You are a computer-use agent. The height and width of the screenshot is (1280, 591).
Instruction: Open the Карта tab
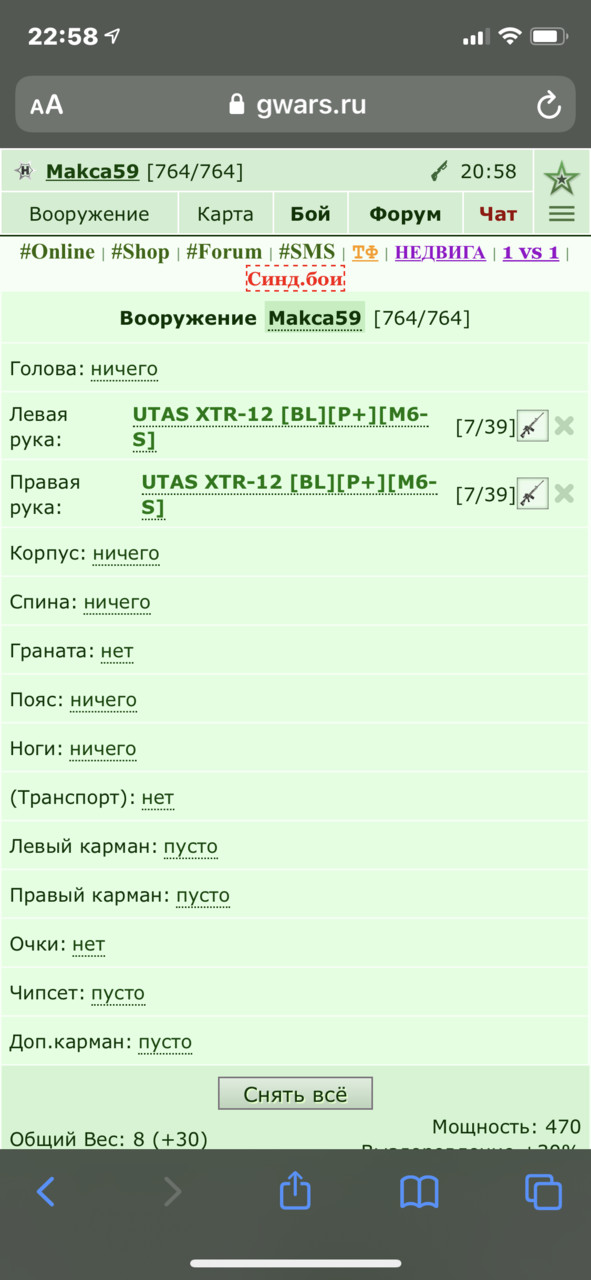click(x=225, y=214)
